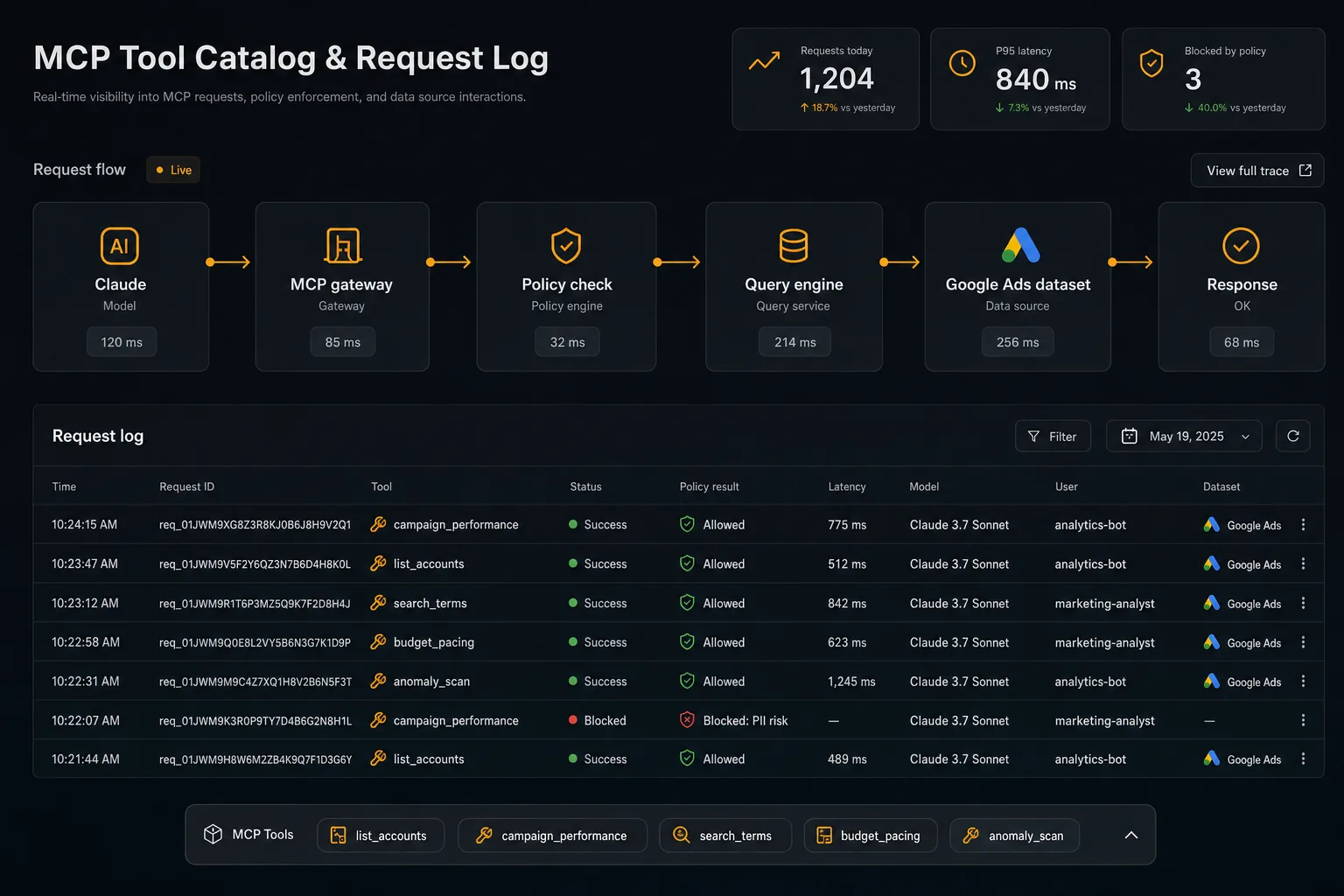1344x896 pixels.
Task: Open row menu for 10:24:15 AM request
Action: [1303, 525]
